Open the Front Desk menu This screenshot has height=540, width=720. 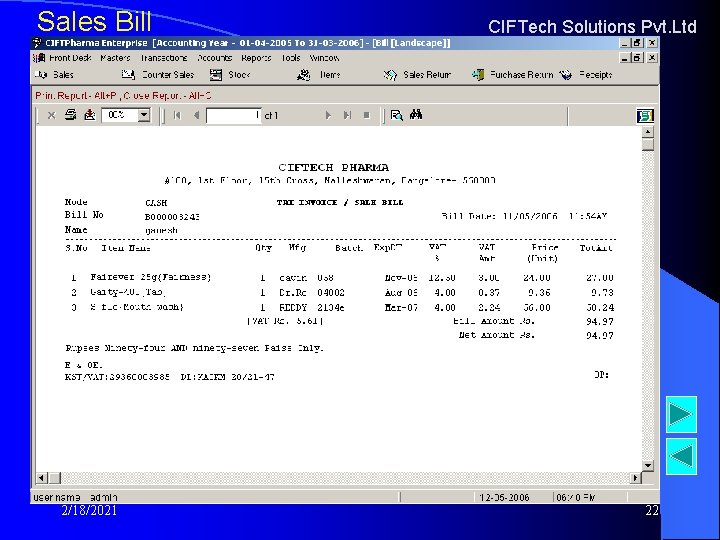pyautogui.click(x=70, y=58)
